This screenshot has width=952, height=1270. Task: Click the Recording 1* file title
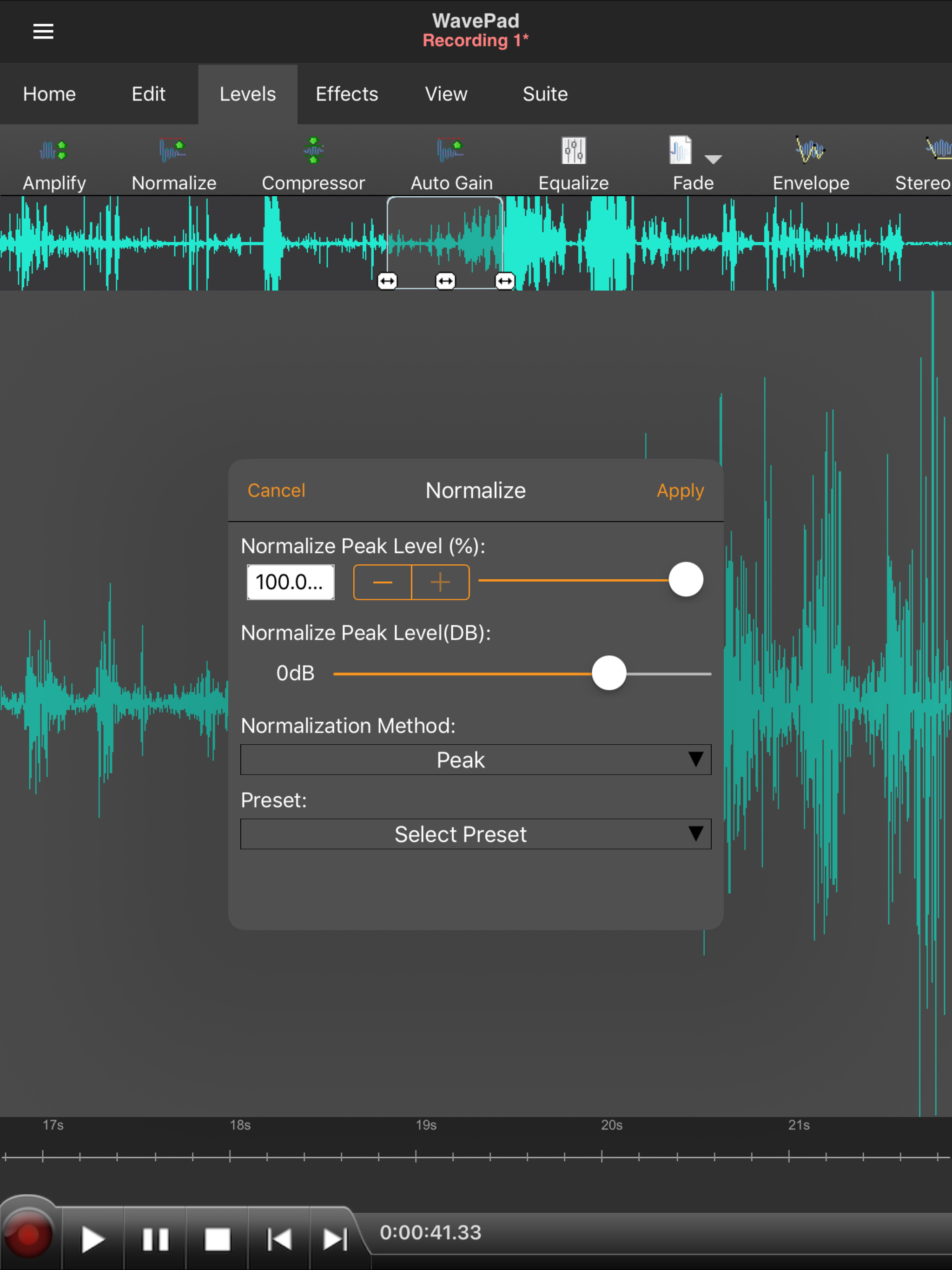[x=476, y=41]
